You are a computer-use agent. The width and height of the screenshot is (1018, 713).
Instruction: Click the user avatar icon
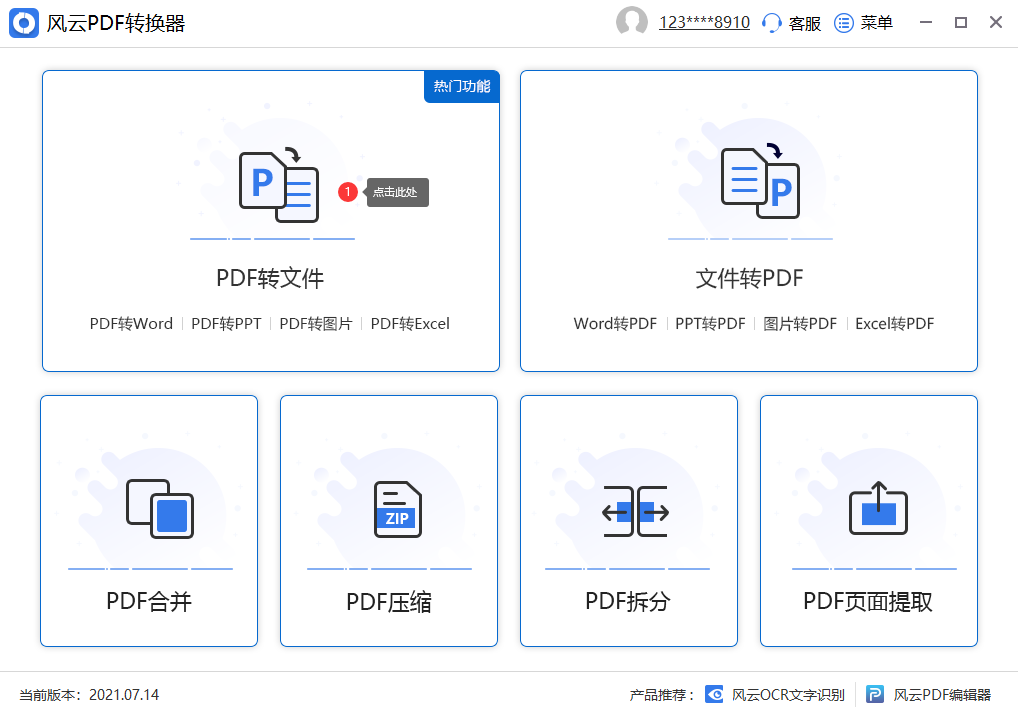[x=631, y=22]
